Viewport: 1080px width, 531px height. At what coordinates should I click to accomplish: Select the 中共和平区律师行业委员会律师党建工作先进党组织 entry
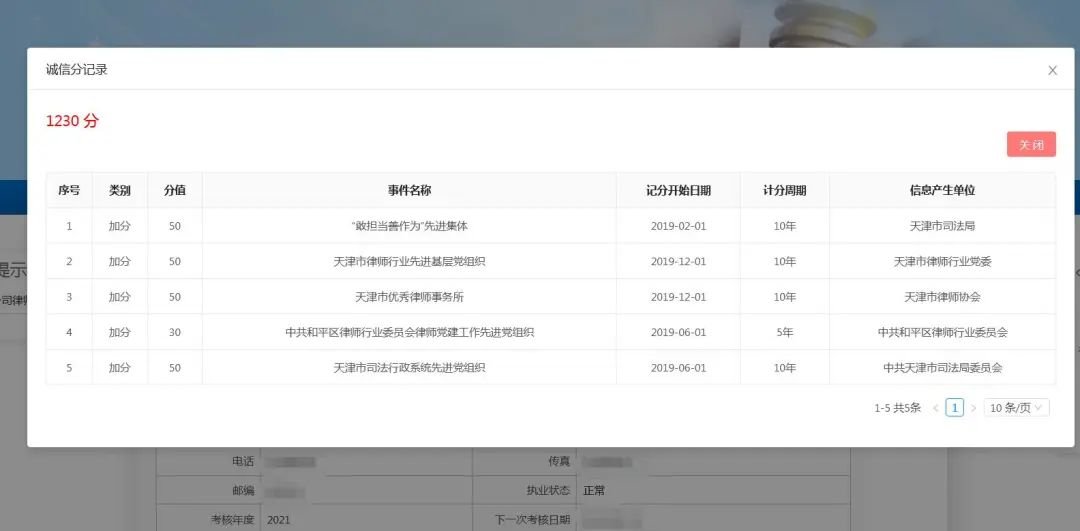(409, 332)
